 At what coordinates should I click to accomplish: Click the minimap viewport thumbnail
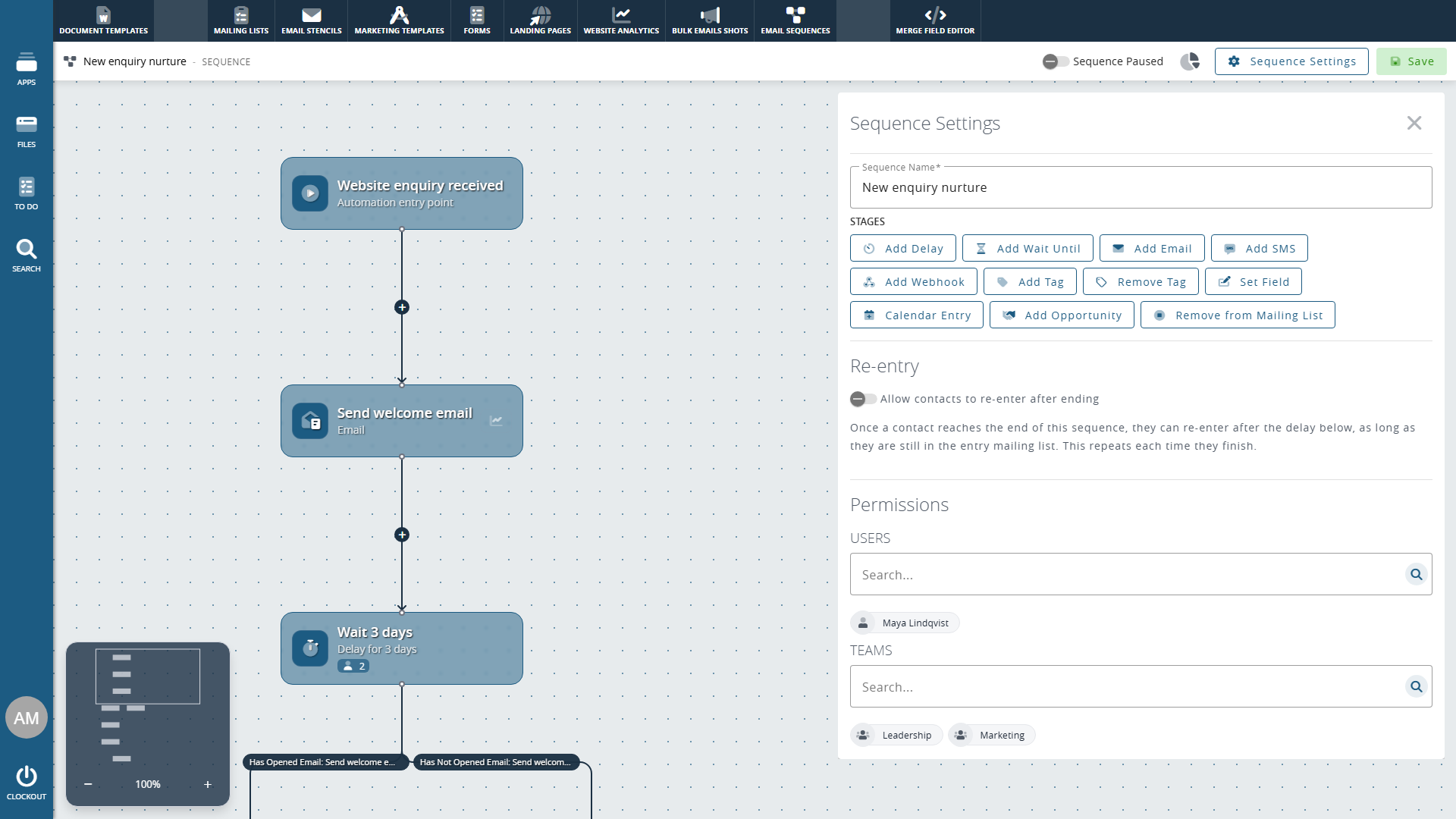pyautogui.click(x=148, y=676)
